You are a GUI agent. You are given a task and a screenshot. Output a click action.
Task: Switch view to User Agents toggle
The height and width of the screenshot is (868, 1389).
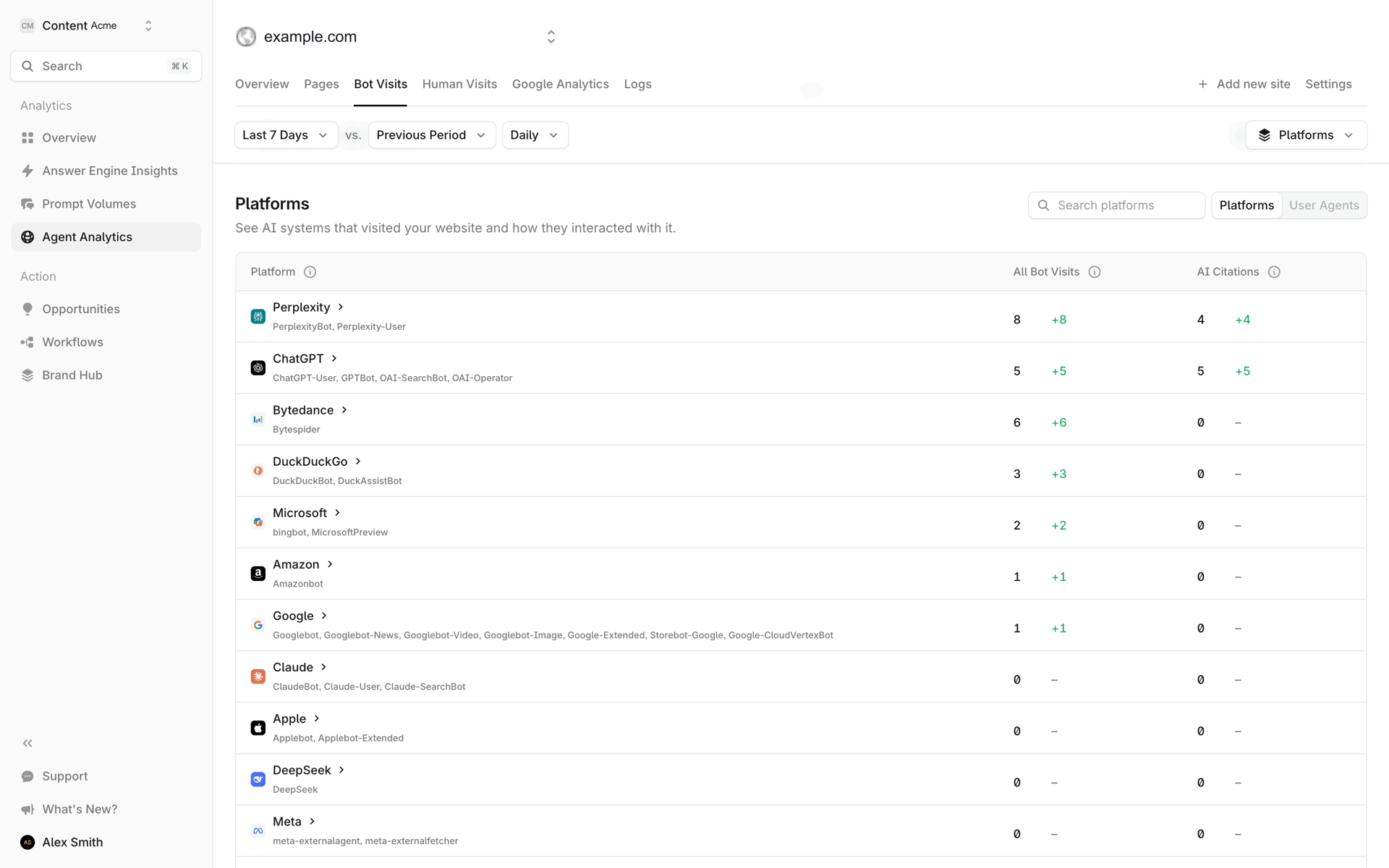1324,205
